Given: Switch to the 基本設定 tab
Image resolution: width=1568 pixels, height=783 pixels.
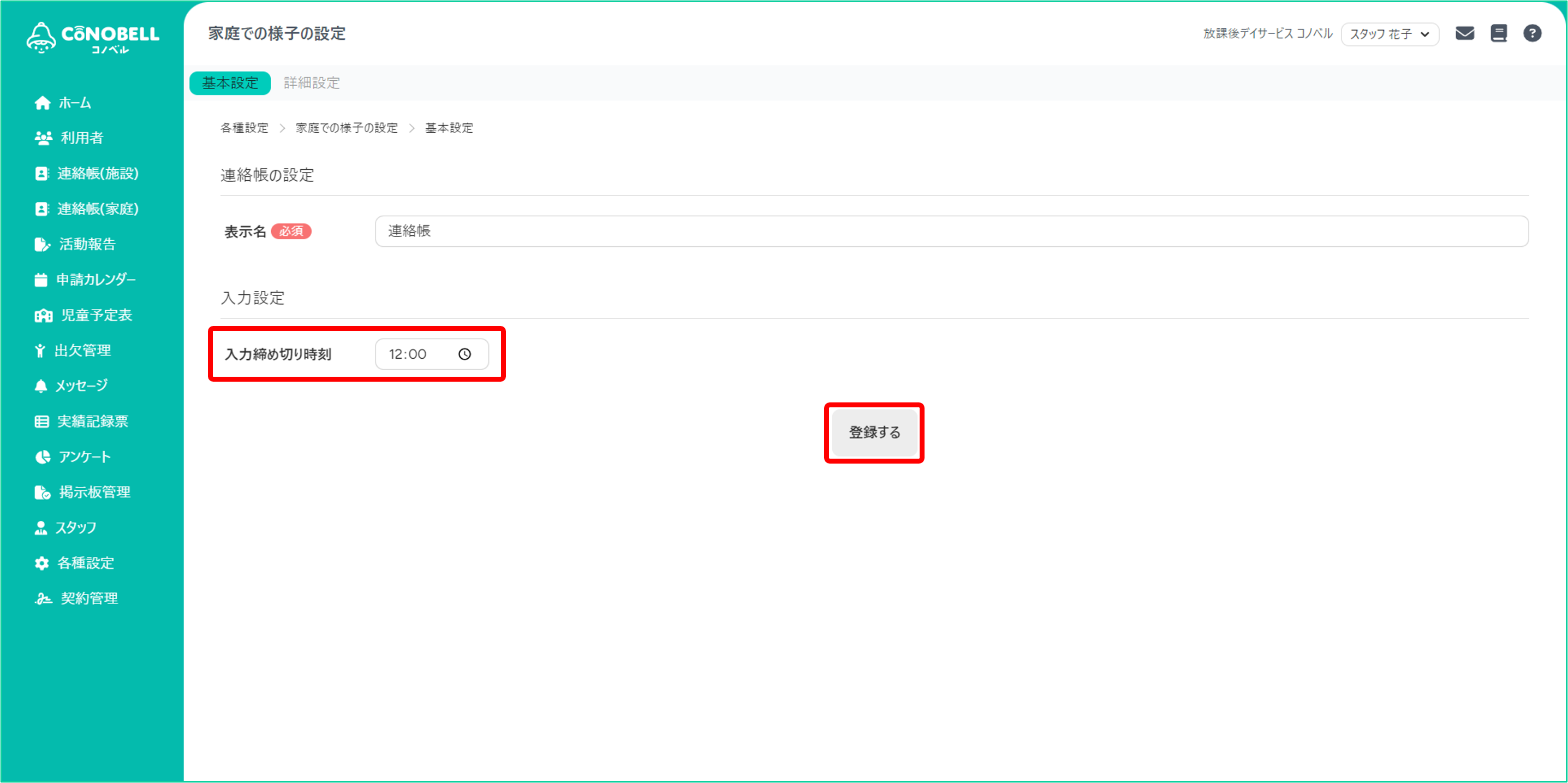Looking at the screenshot, I should click(230, 83).
